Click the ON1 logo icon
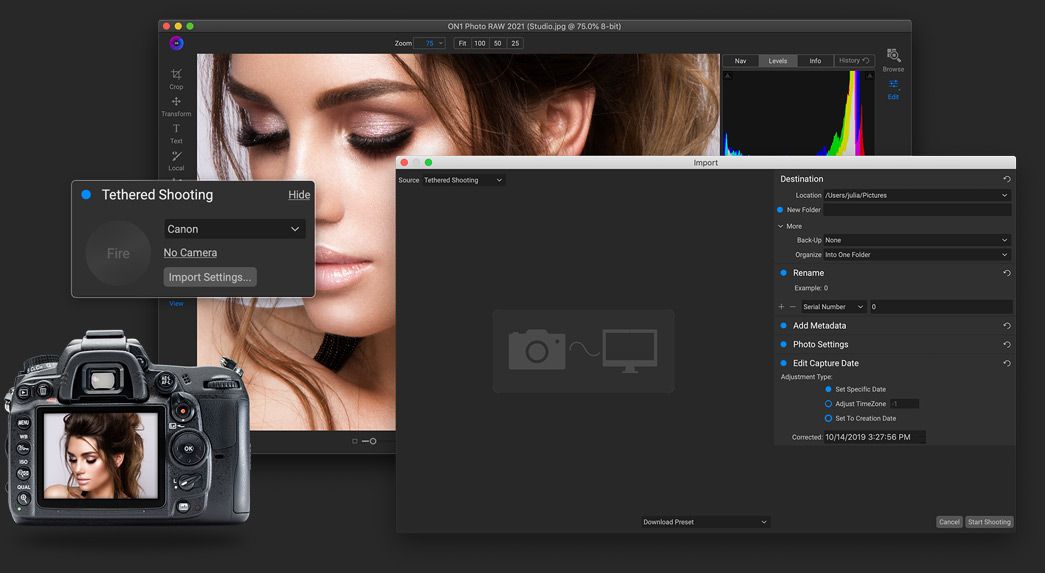The width and height of the screenshot is (1045, 573). click(177, 43)
